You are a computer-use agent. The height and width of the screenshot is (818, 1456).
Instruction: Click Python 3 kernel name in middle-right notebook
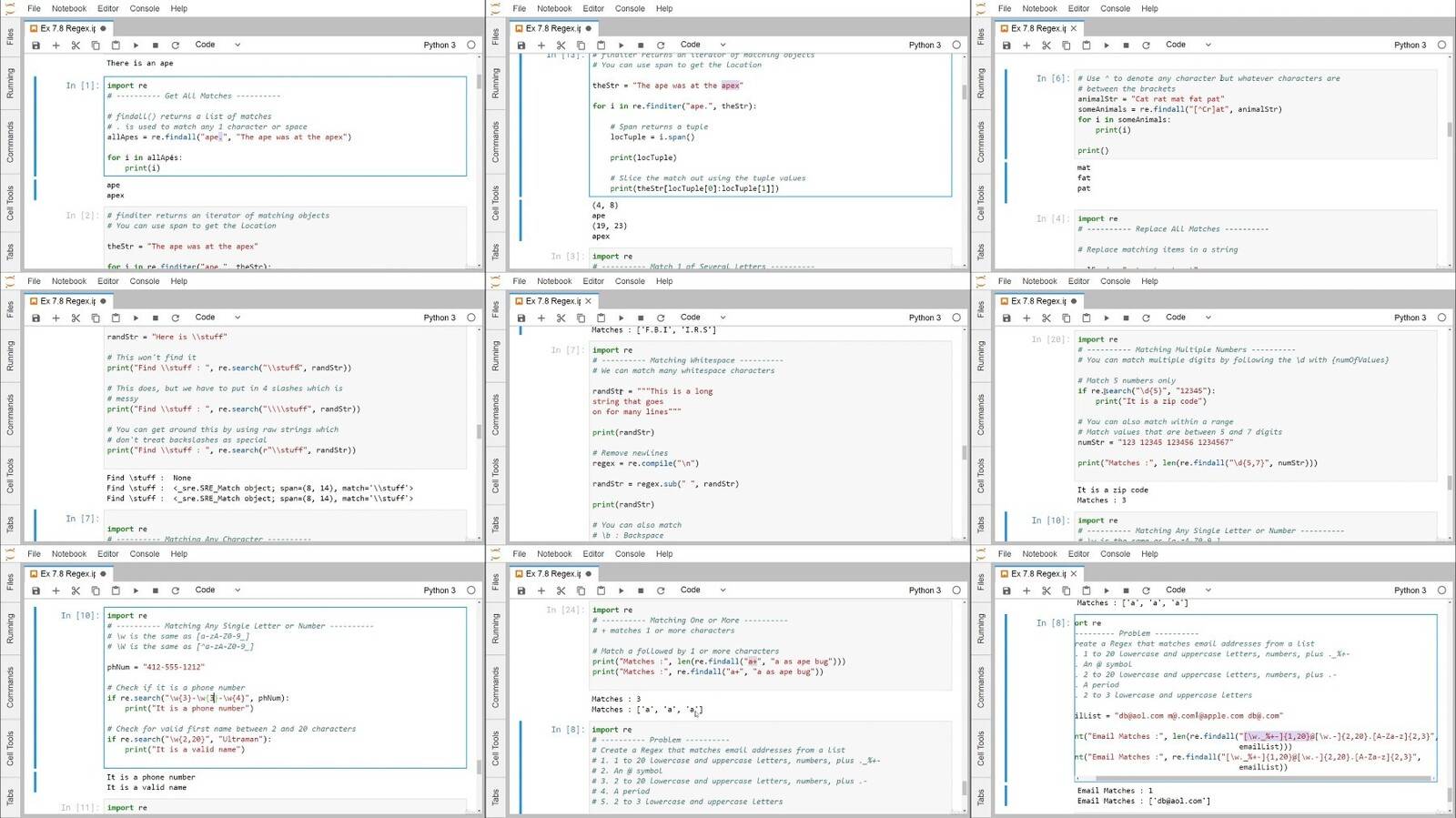pos(1410,318)
